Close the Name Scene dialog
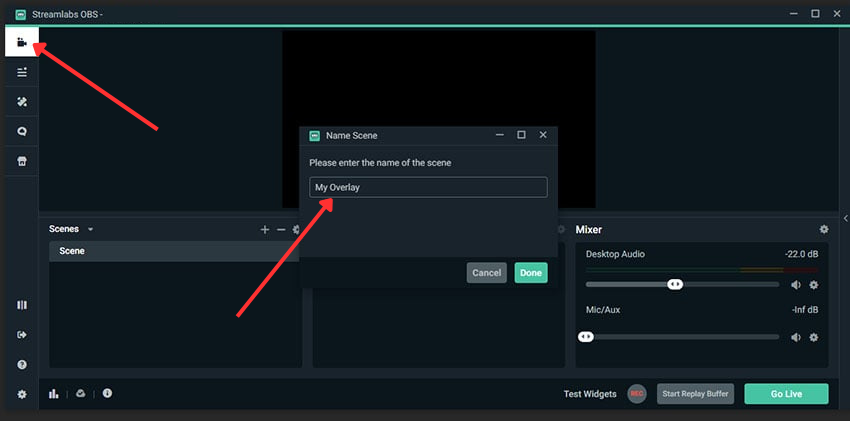The image size is (850, 421). tap(543, 135)
